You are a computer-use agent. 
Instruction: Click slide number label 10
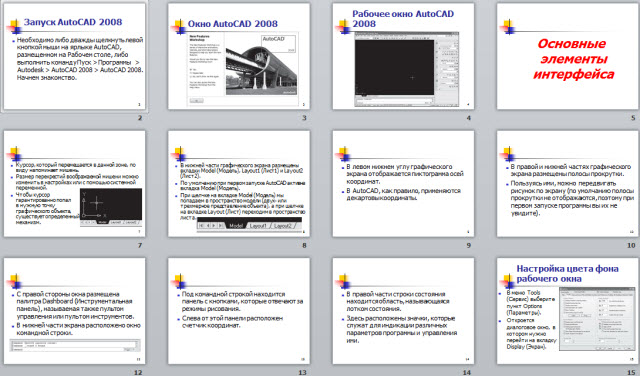pyautogui.click(x=631, y=245)
